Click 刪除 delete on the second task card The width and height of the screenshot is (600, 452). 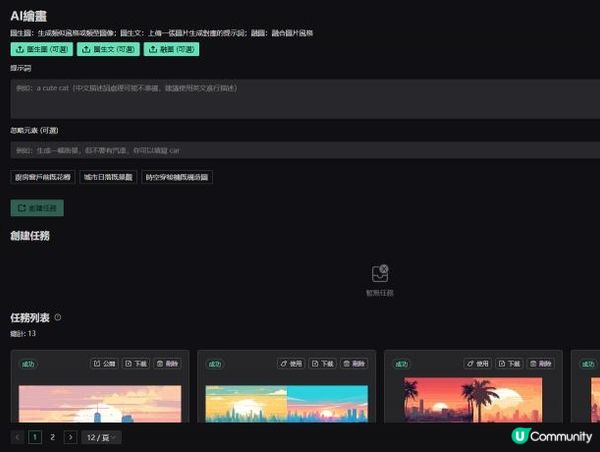354,364
